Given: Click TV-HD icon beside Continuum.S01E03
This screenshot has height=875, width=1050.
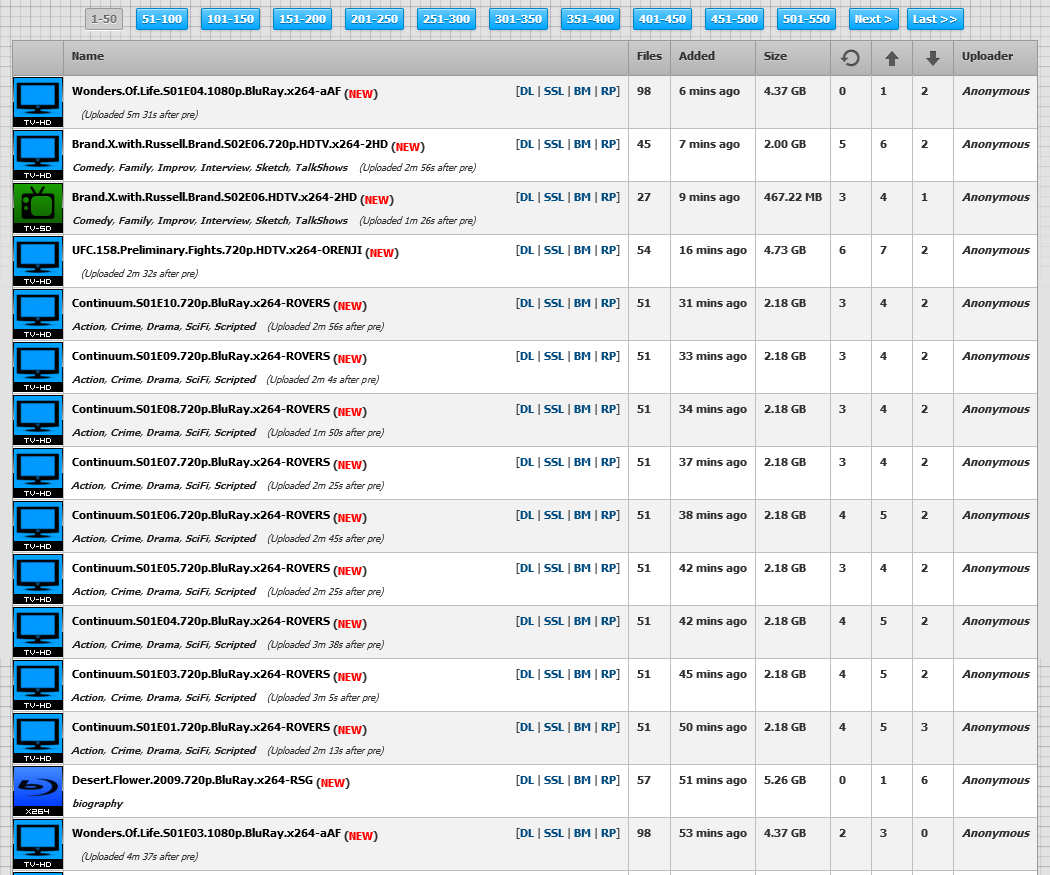Looking at the screenshot, I should click(x=38, y=684).
